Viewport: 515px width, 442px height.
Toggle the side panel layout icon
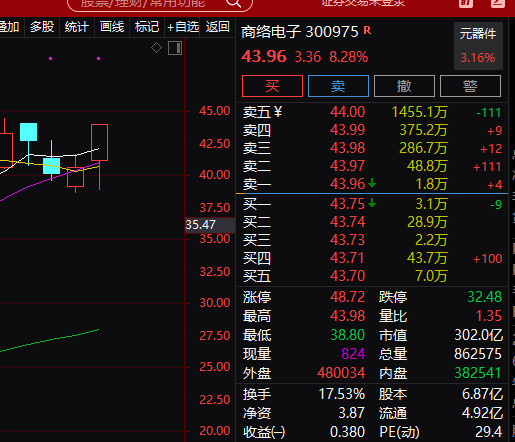click(175, 48)
